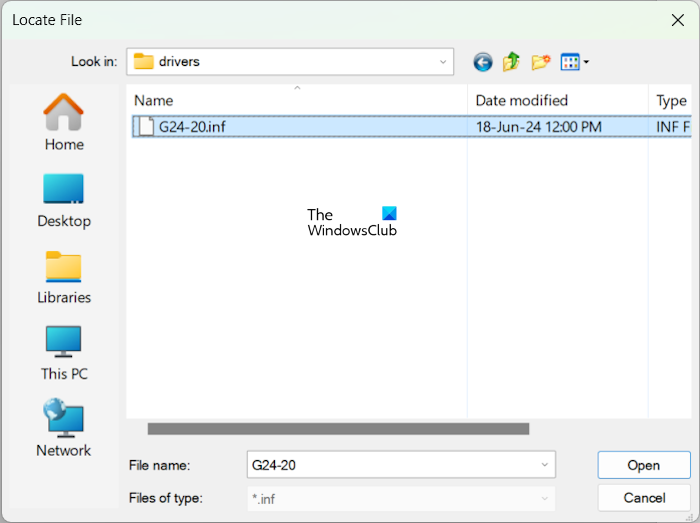The height and width of the screenshot is (523, 700).
Task: Open Libraries in the places sidebar
Action: 64,278
